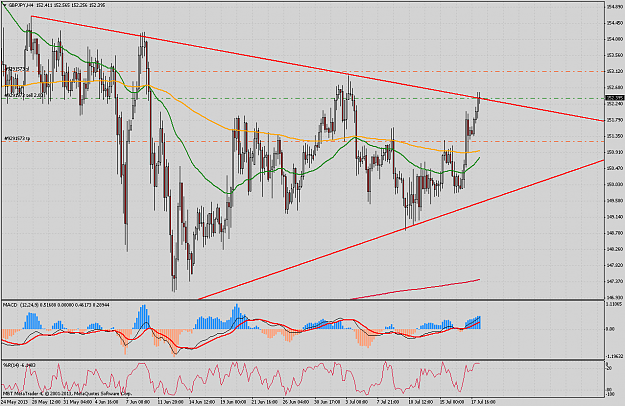Click the '21 Jun 16:00' time axis label
This screenshot has width=625, height=406.
coord(264,402)
